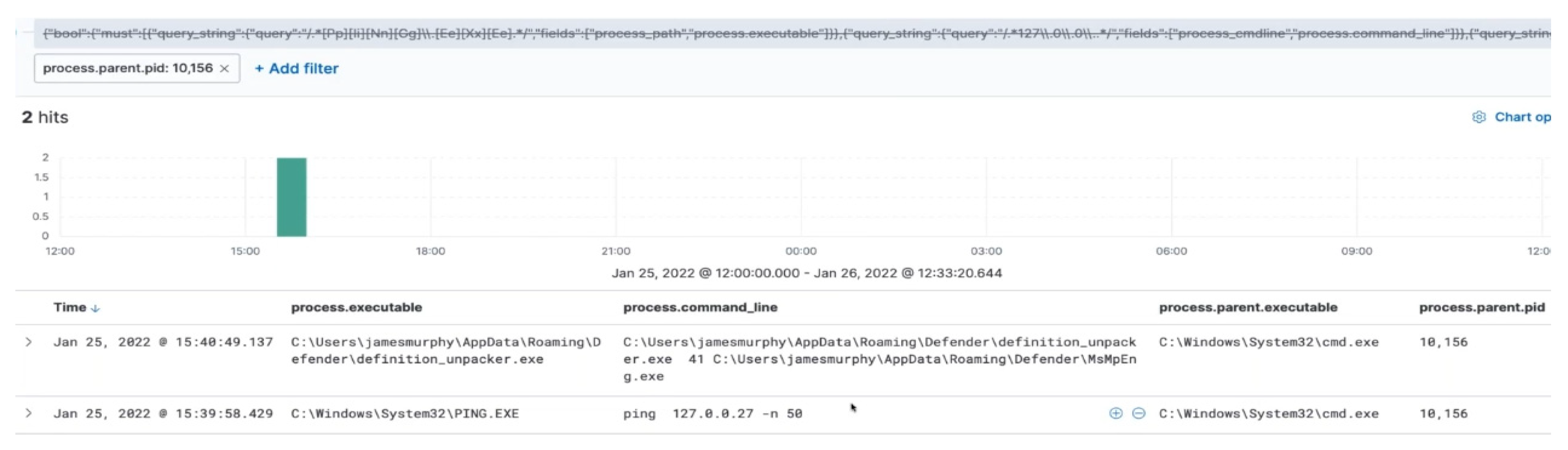Click the process.parent.executable column header
The width and height of the screenshot is (1568, 450).
click(1248, 307)
